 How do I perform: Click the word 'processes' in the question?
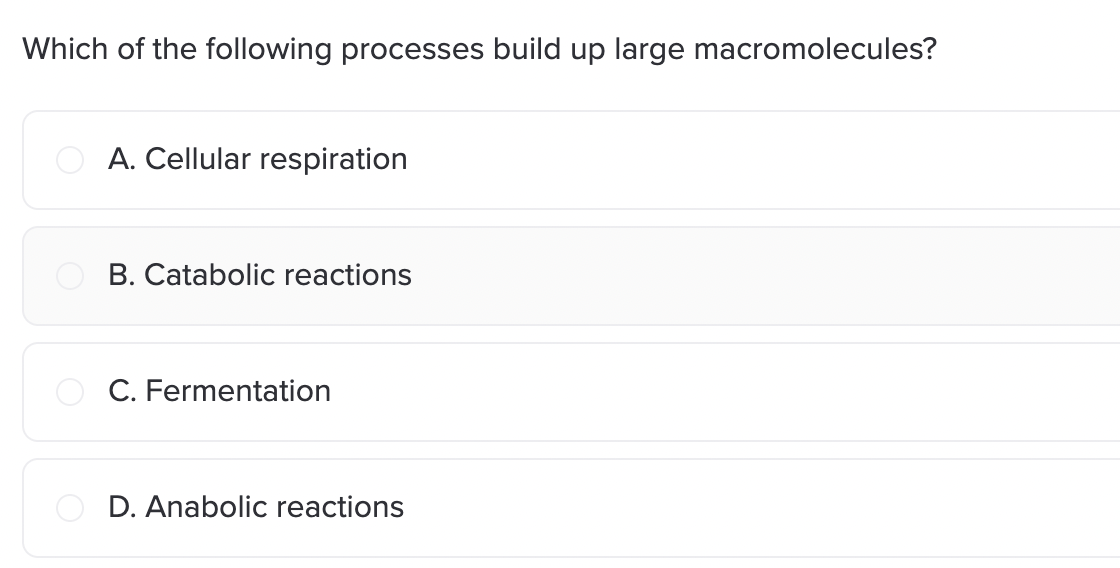[412, 50]
